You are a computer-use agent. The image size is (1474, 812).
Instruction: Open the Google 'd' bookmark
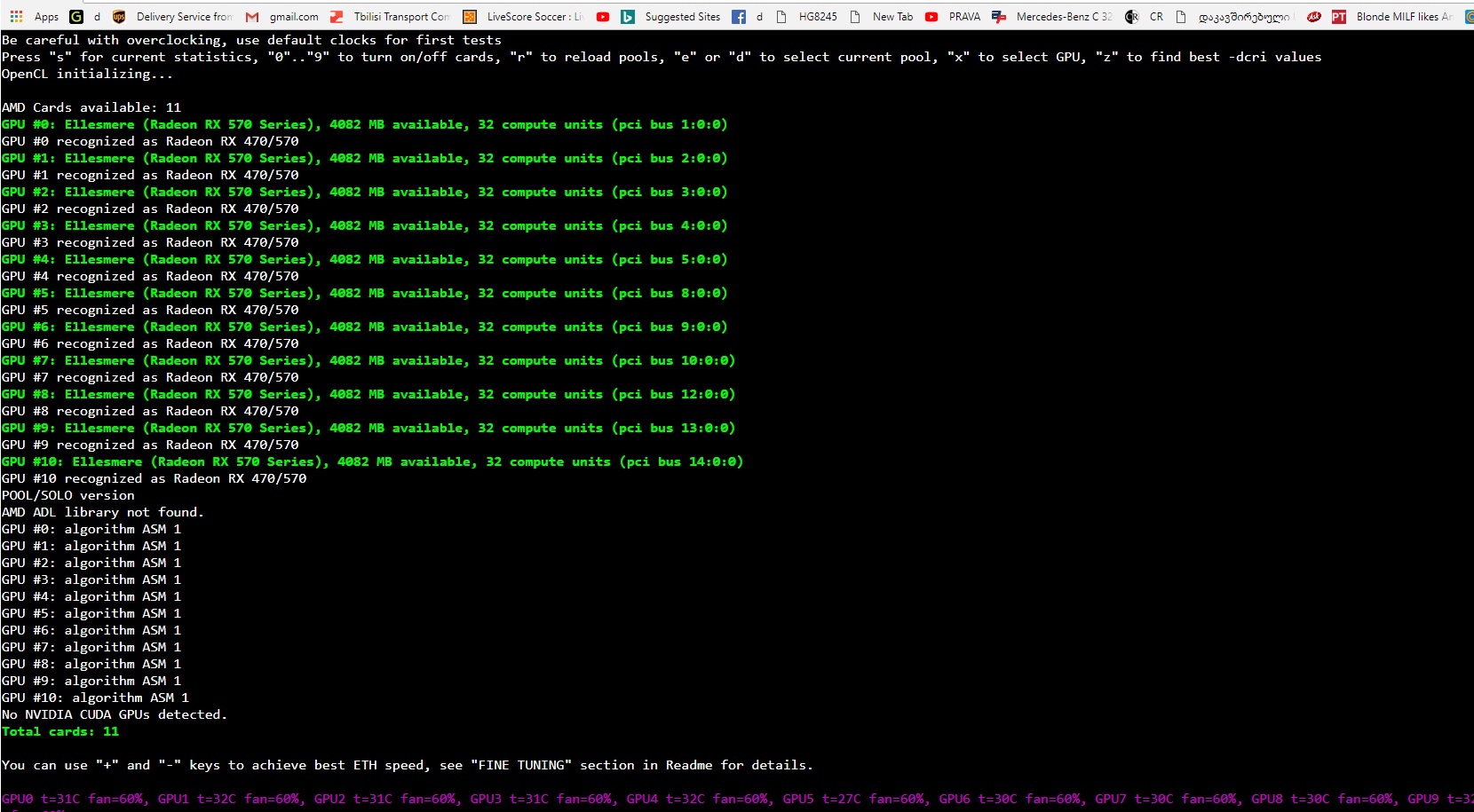pyautogui.click(x=84, y=16)
